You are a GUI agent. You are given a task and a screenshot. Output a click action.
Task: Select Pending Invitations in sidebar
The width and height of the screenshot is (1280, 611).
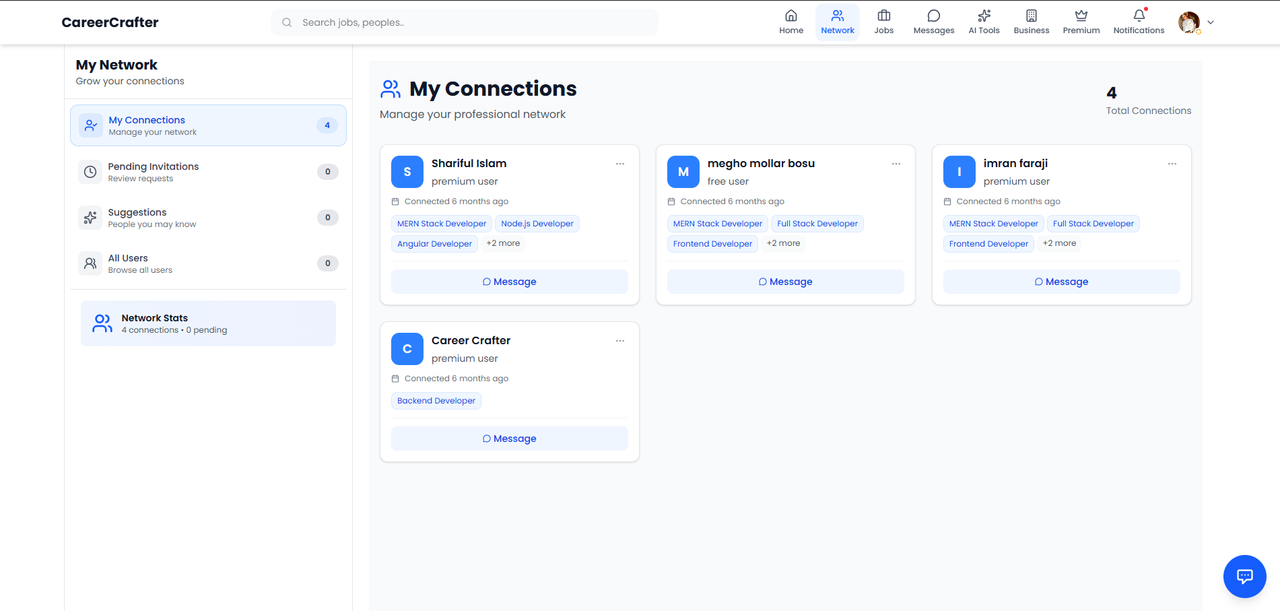coord(208,172)
